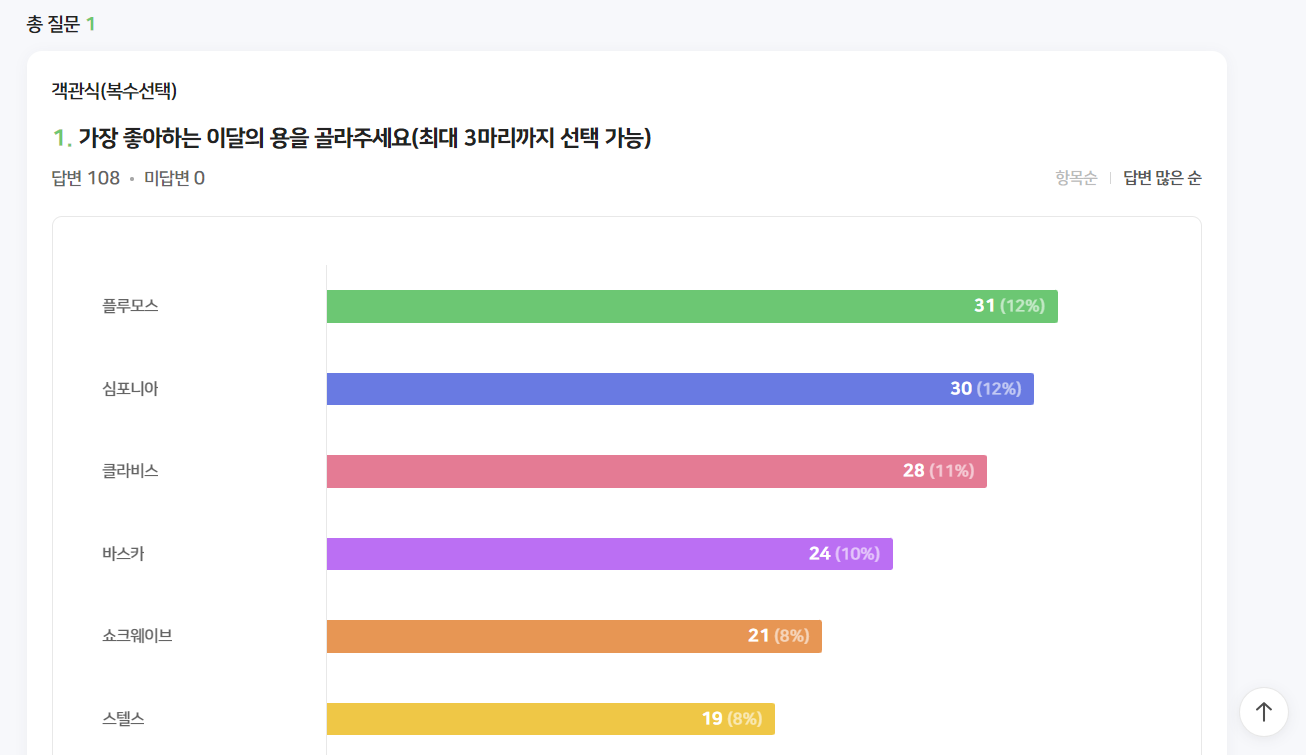Select the 심포니아 label
This screenshot has width=1306, height=755.
point(130,389)
